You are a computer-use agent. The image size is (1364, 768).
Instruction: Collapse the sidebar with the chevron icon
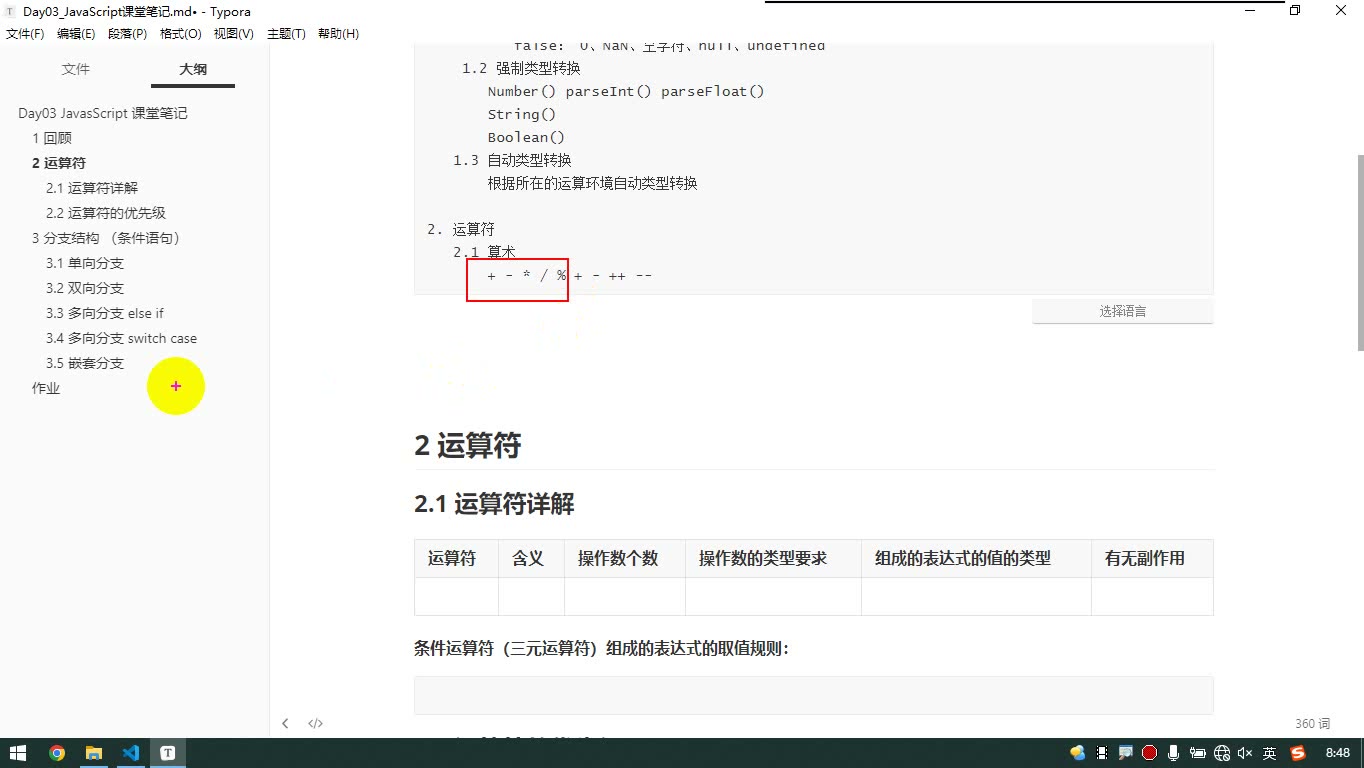coord(285,723)
